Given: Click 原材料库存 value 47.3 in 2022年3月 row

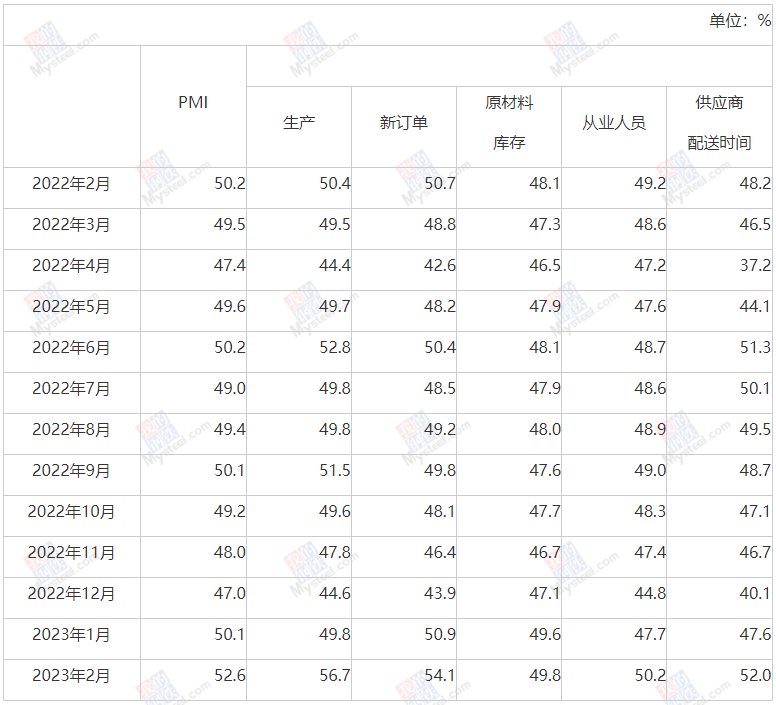Looking at the screenshot, I should coord(545,225).
